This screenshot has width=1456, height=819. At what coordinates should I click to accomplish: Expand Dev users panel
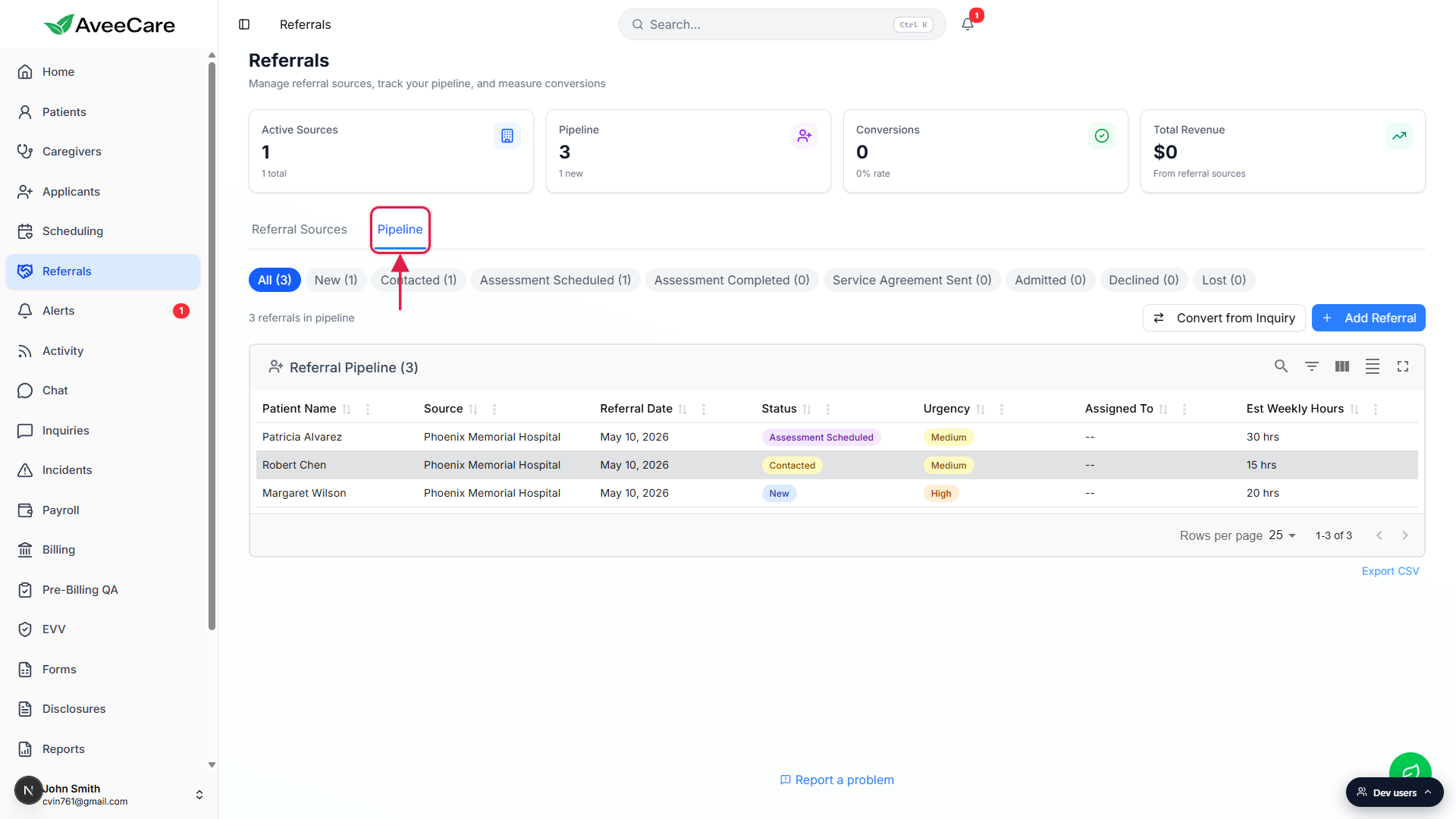click(x=1395, y=792)
